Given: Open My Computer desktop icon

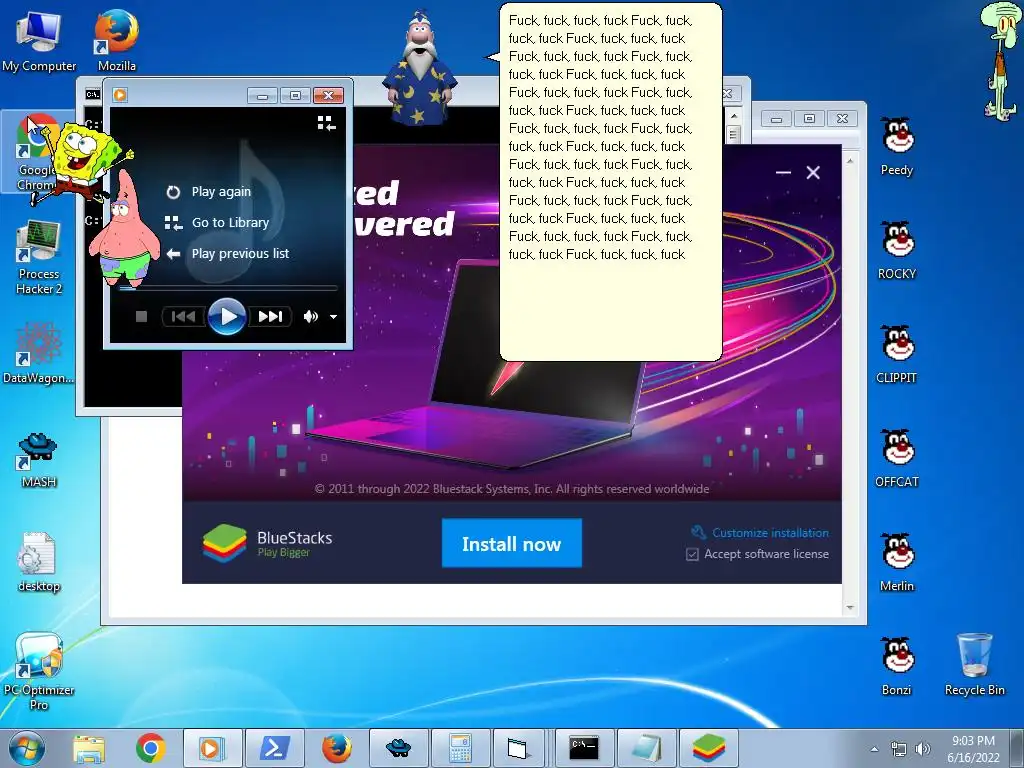Looking at the screenshot, I should (39, 40).
